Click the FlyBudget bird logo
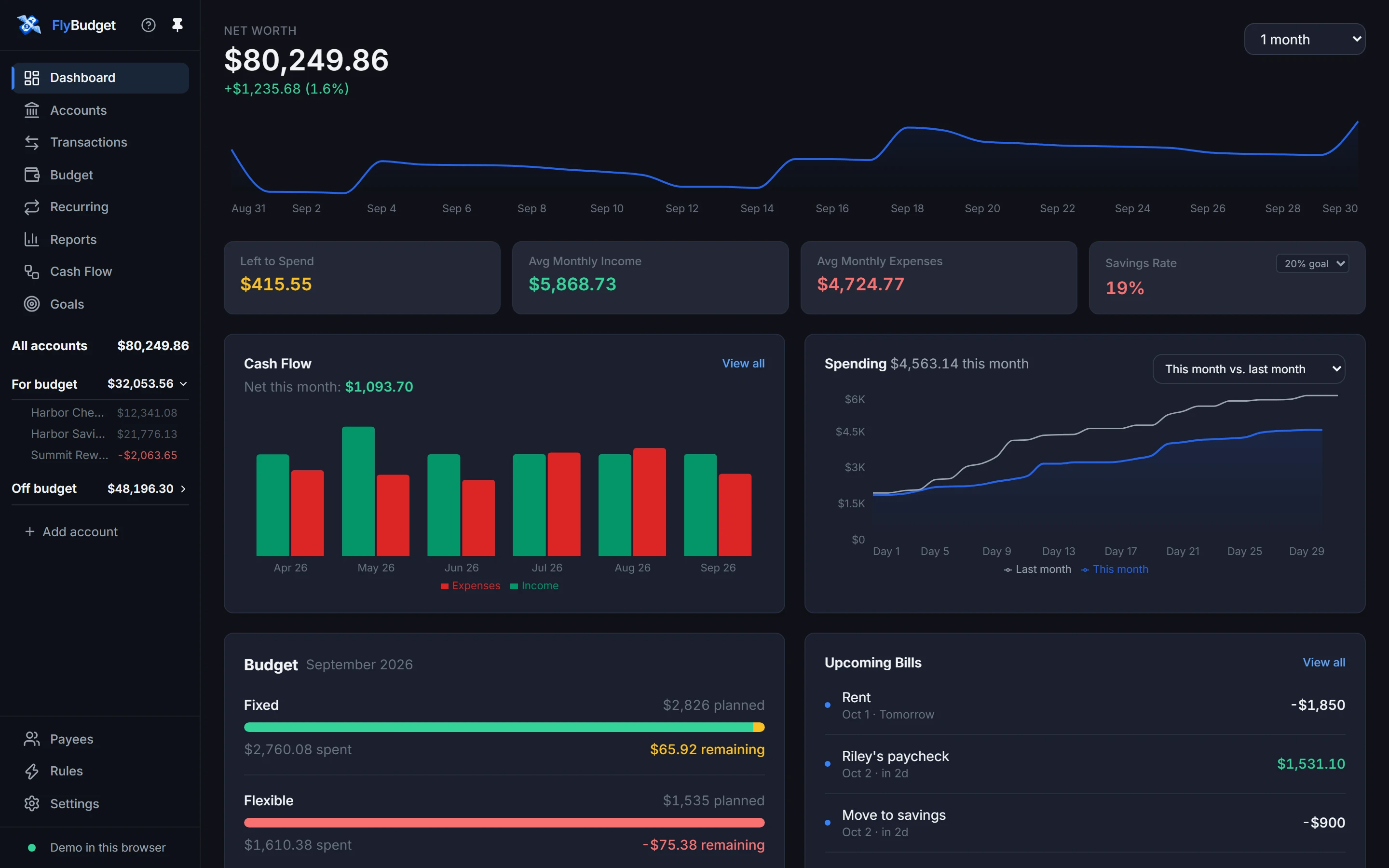The width and height of the screenshot is (1389, 868). [x=29, y=25]
